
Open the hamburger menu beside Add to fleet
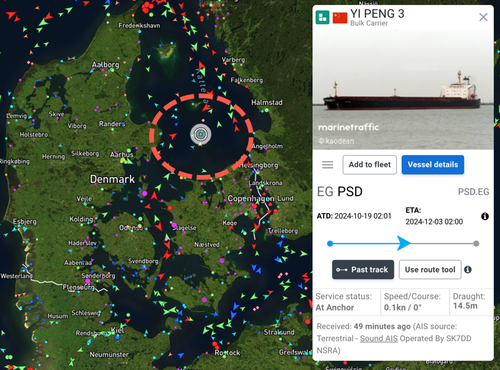point(327,165)
